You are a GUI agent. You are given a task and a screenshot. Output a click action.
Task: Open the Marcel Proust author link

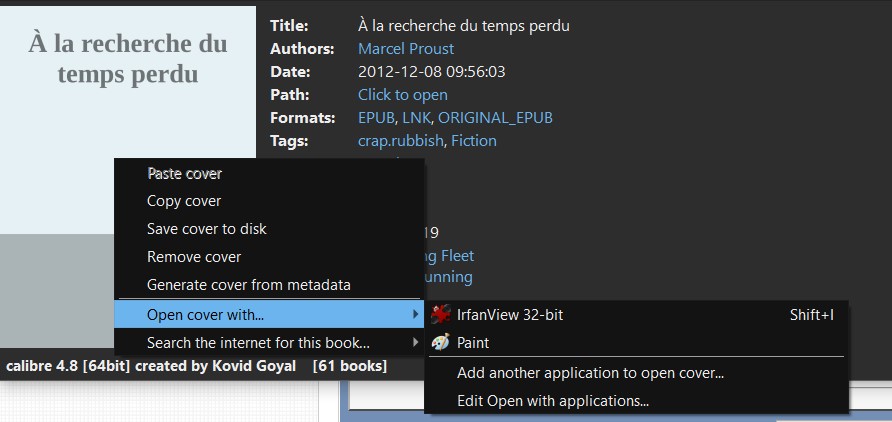(406, 48)
